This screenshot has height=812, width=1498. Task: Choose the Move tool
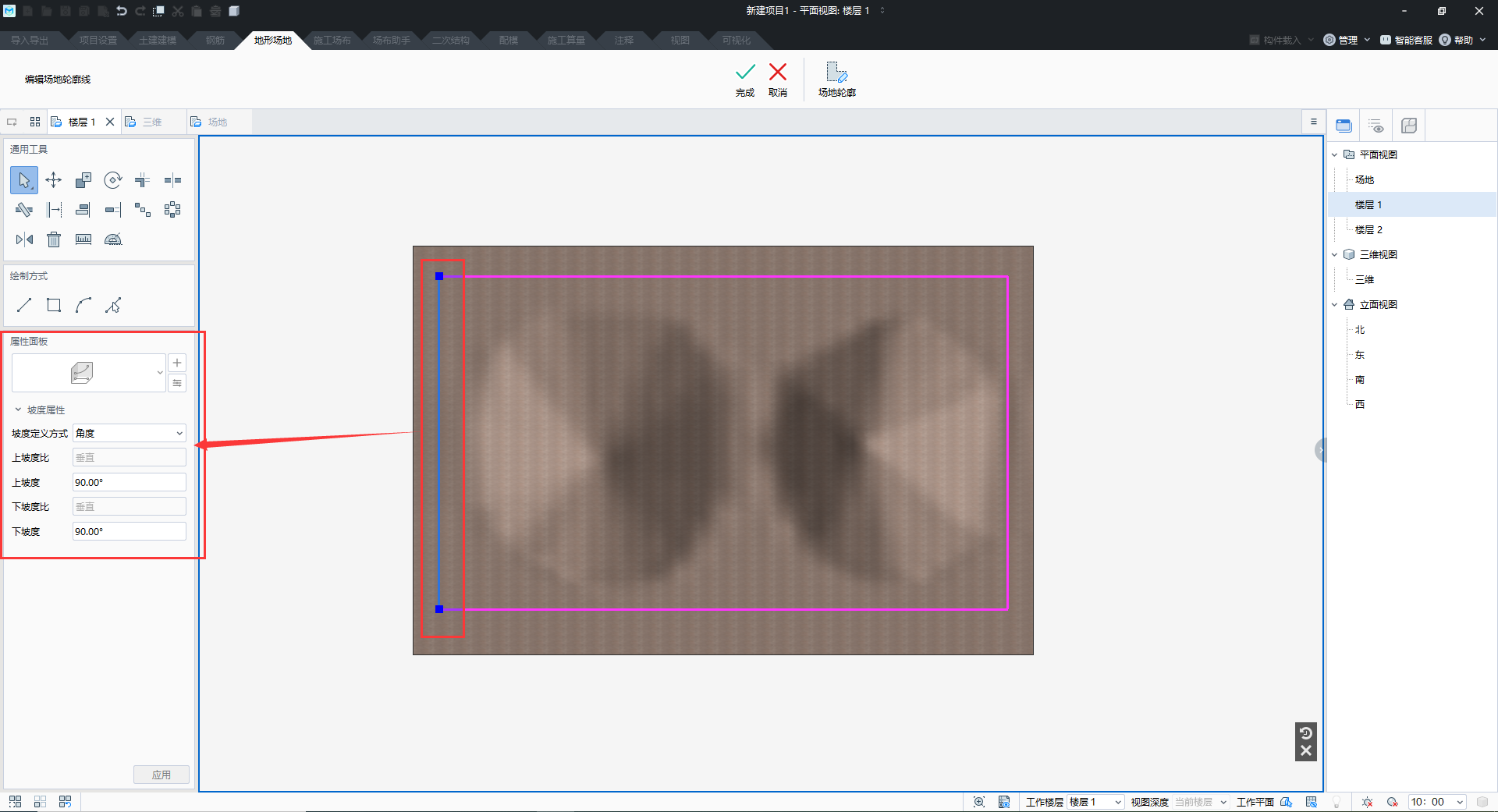pos(54,180)
